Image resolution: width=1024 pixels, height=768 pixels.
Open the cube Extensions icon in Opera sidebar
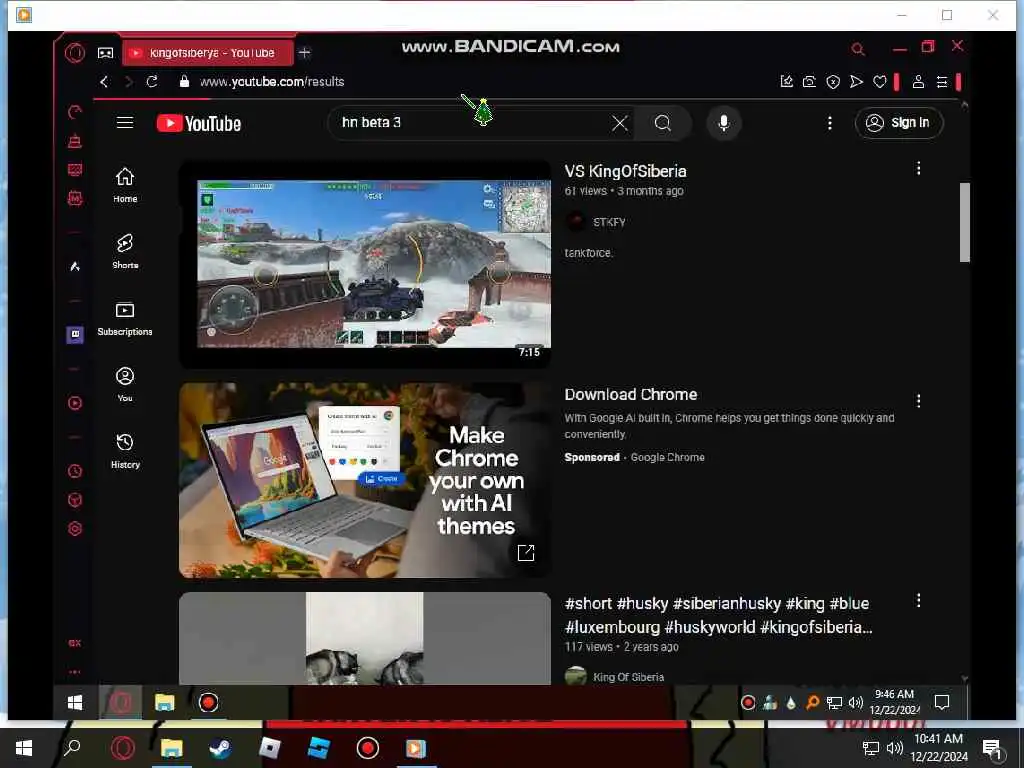(75, 500)
